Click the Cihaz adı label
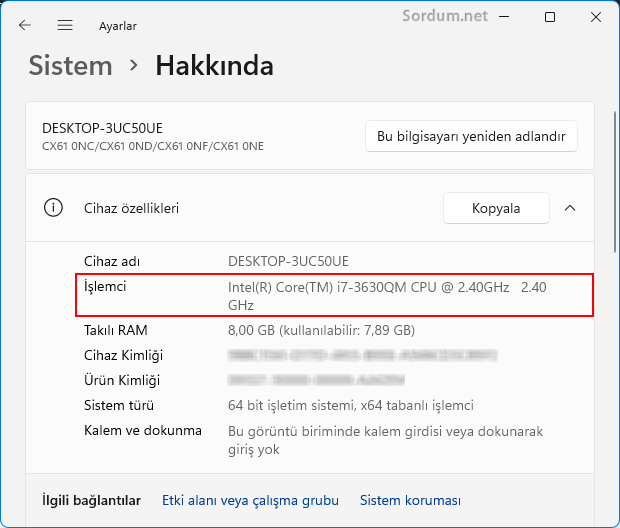 (112, 261)
